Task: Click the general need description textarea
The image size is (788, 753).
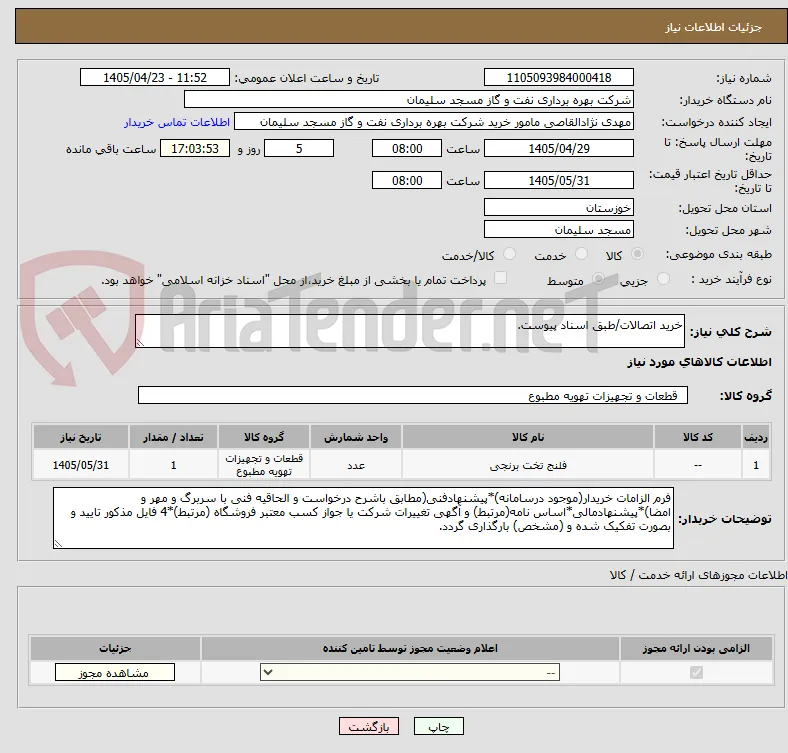Action: click(x=410, y=331)
